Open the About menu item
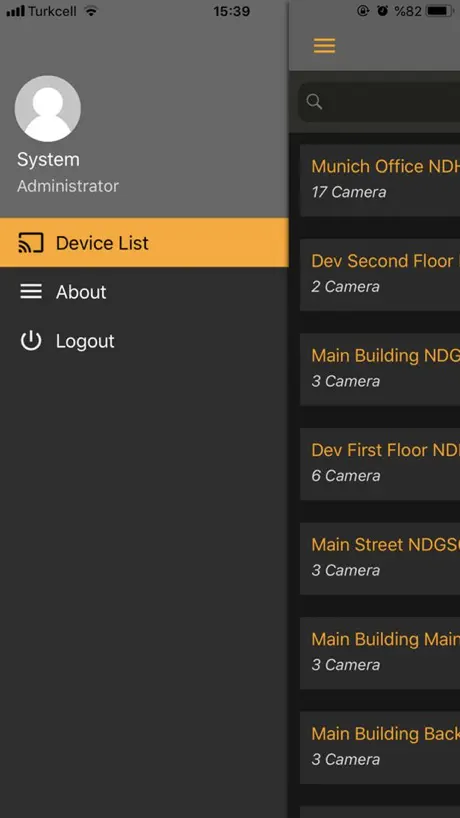Image resolution: width=460 pixels, height=818 pixels. 144,292
